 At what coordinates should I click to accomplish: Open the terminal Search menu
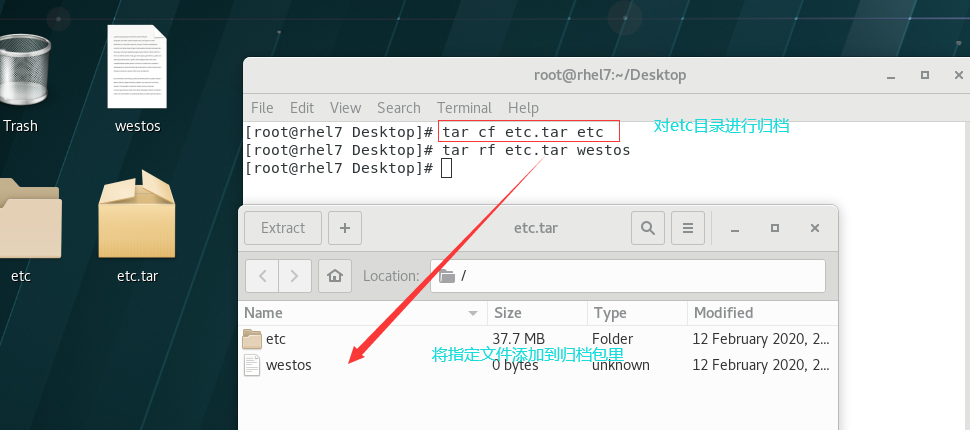[399, 108]
